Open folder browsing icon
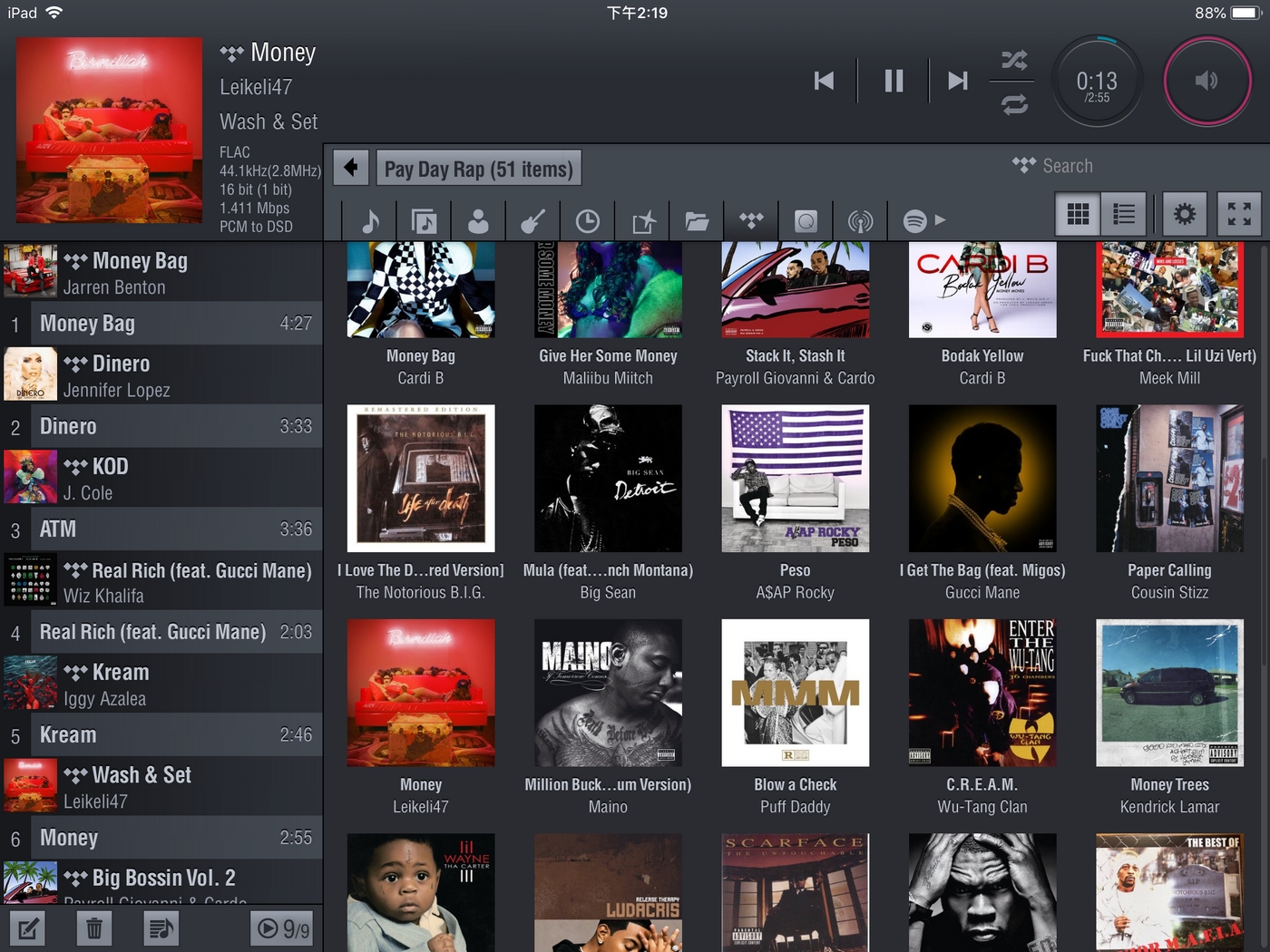The height and width of the screenshot is (952, 1270). pyautogui.click(x=697, y=220)
